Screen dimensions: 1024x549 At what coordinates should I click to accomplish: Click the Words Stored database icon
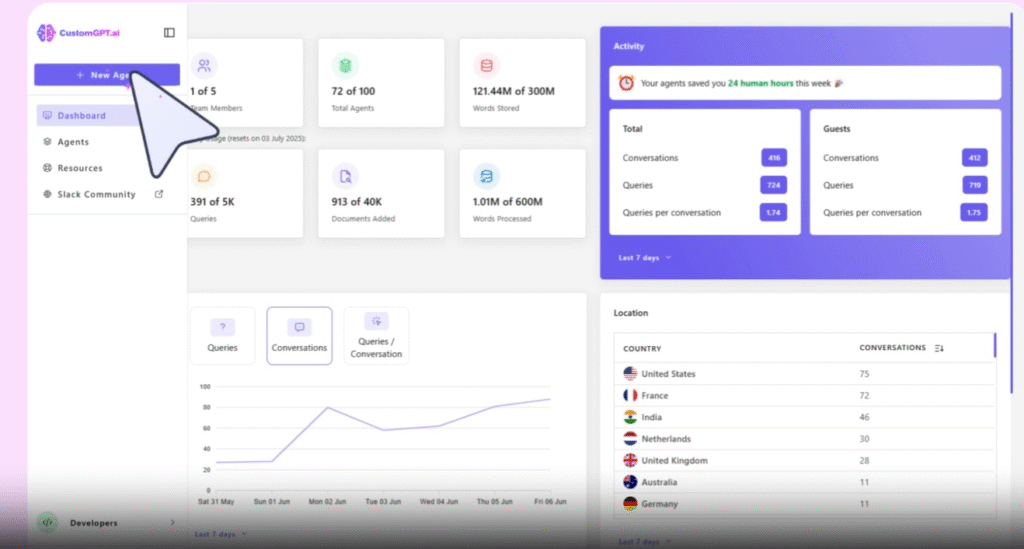pos(486,66)
